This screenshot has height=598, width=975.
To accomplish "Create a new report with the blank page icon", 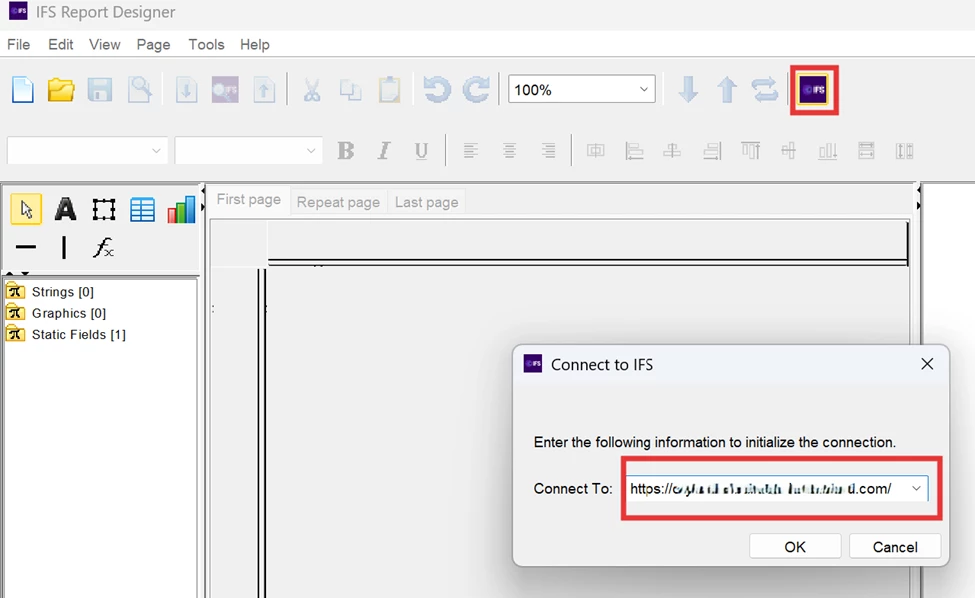I will coord(23,90).
